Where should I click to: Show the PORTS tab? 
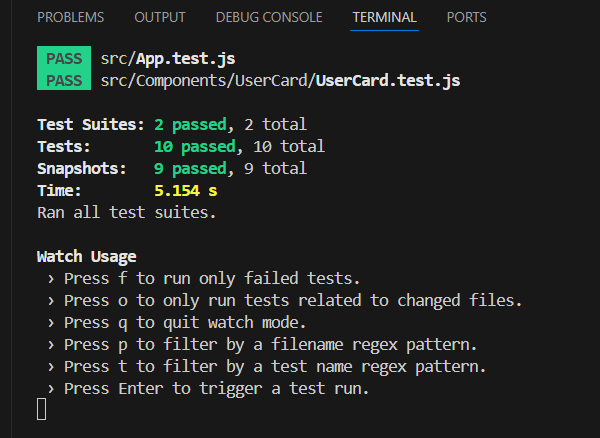[x=467, y=17]
